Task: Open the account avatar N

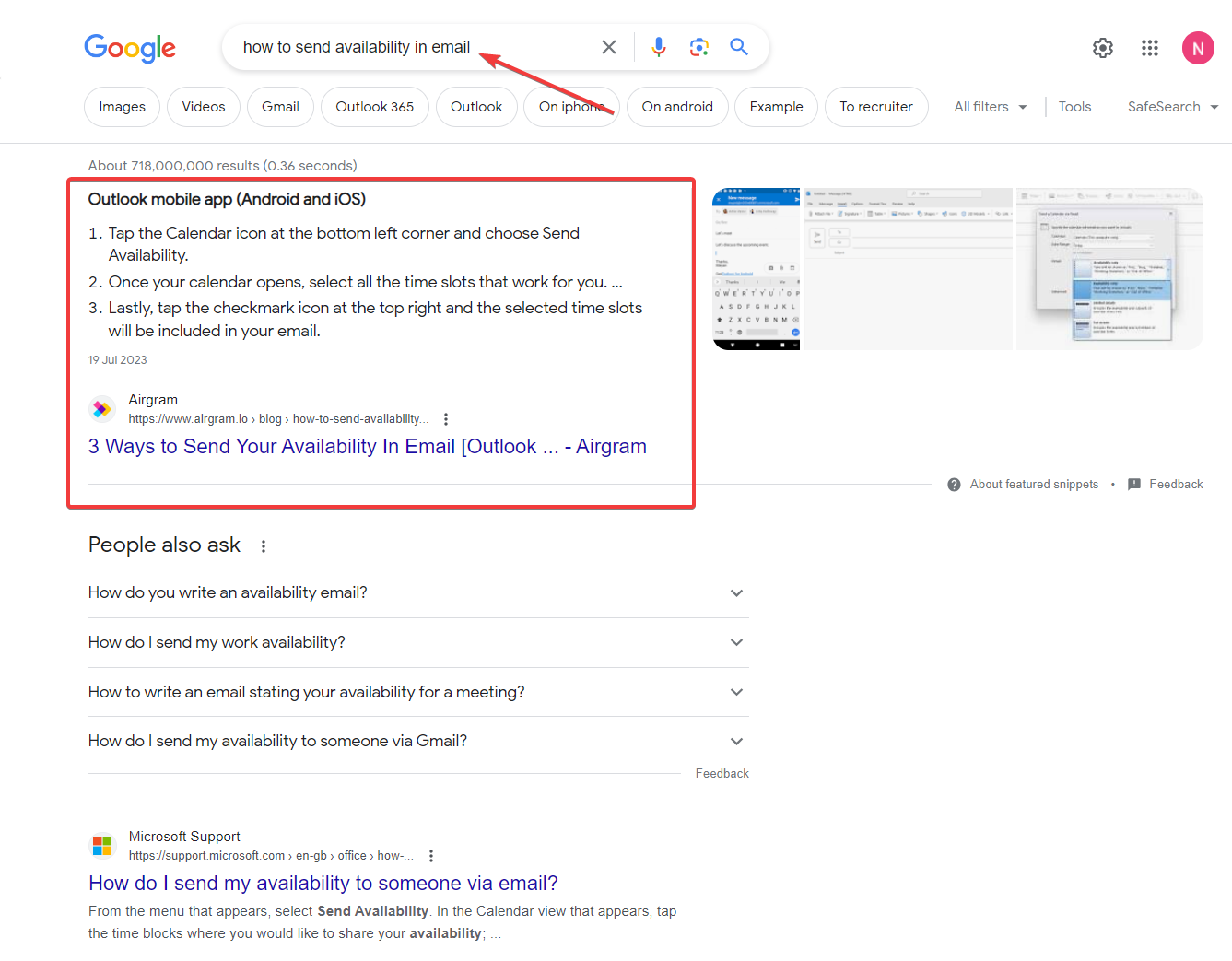Action: pyautogui.click(x=1198, y=48)
